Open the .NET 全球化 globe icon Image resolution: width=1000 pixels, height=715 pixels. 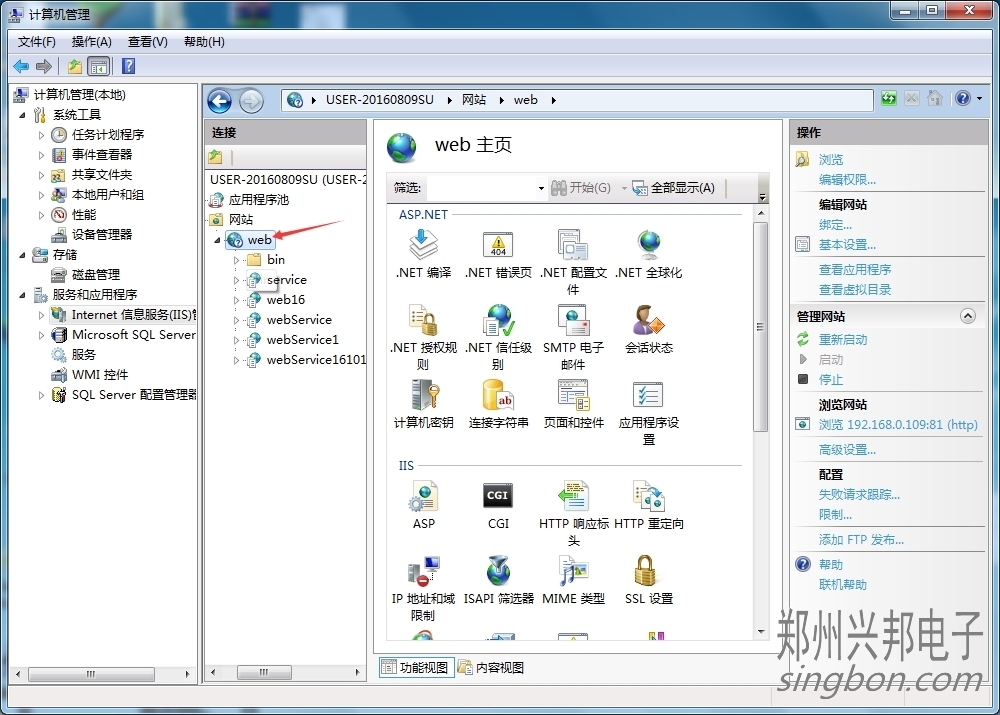coord(649,245)
